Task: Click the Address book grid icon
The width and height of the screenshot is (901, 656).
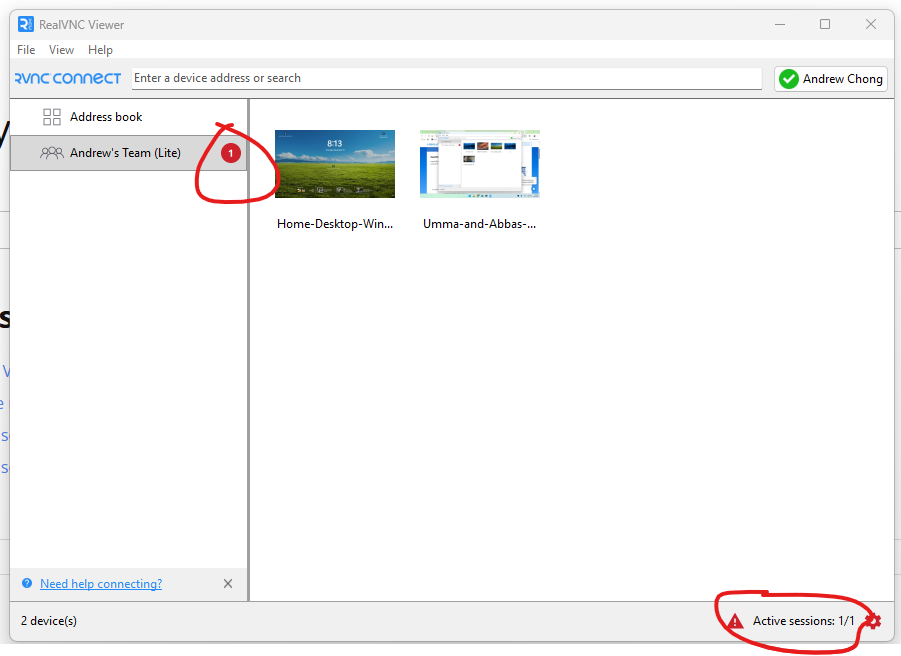Action: pyautogui.click(x=52, y=117)
